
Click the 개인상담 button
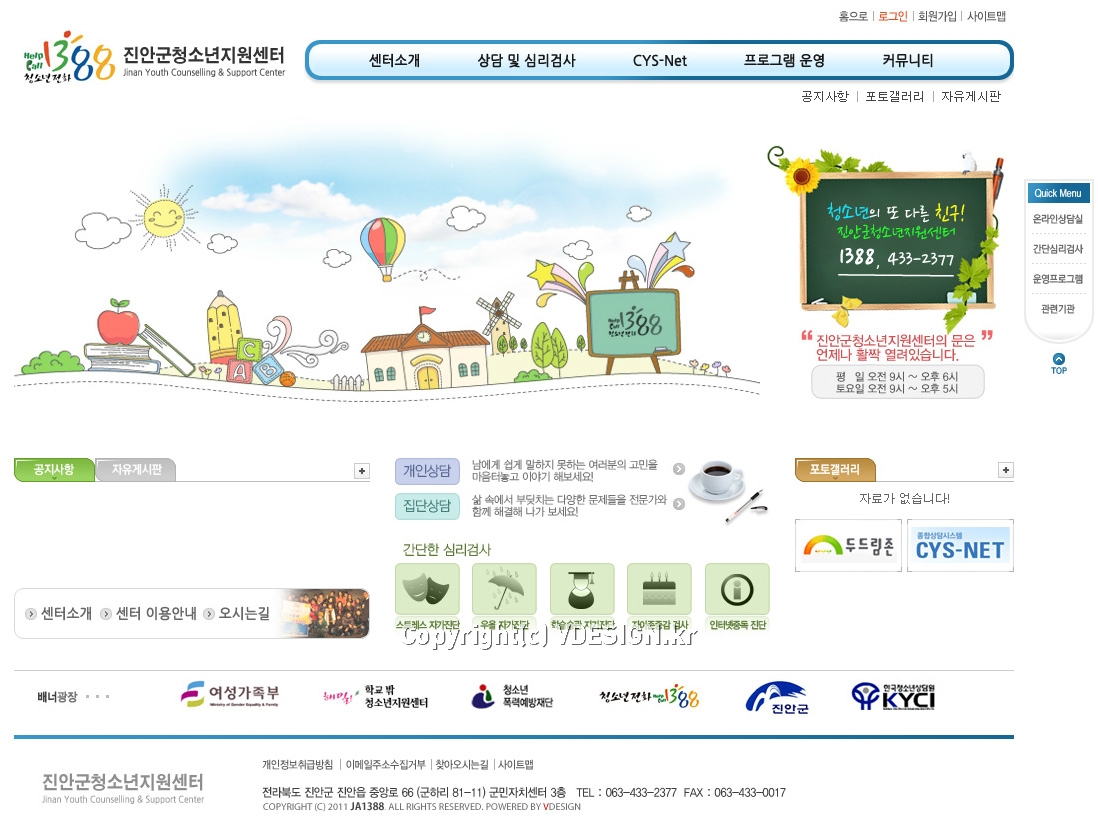pos(427,471)
